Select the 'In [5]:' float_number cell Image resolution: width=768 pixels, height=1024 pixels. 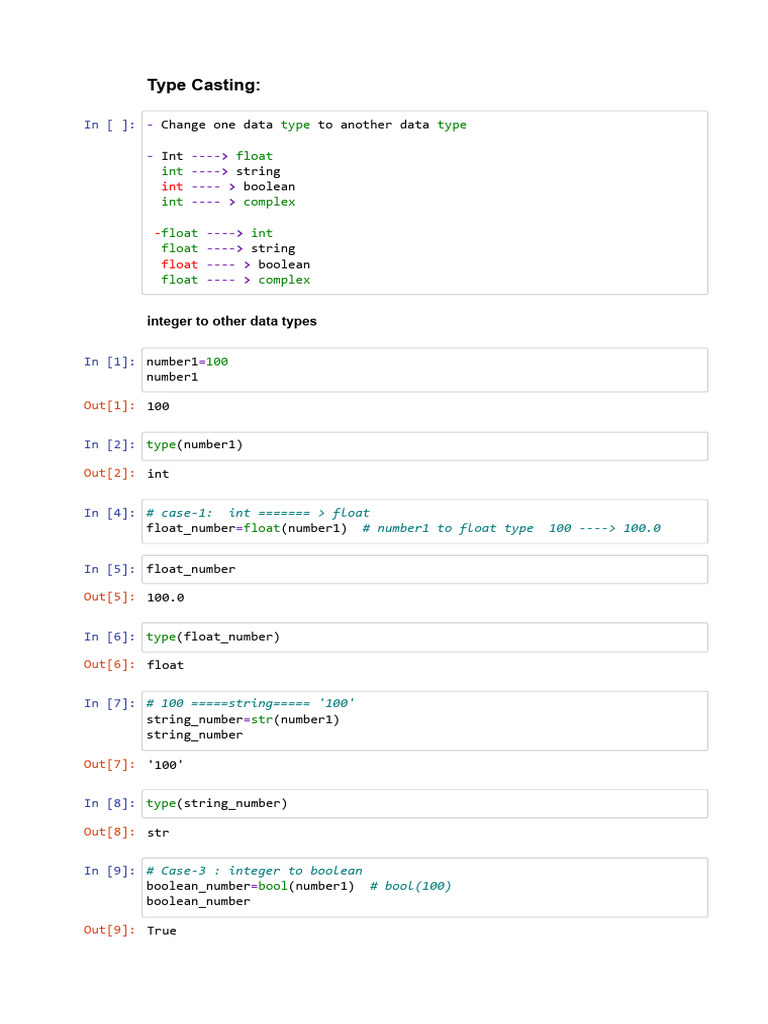(x=424, y=569)
